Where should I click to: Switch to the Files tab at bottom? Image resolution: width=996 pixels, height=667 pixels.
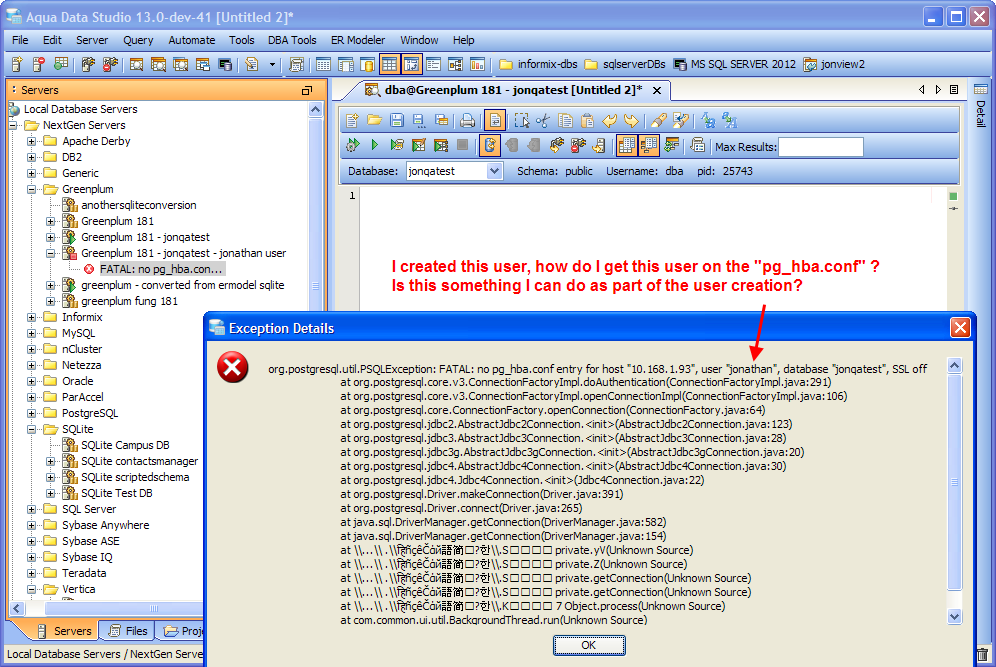click(128, 630)
